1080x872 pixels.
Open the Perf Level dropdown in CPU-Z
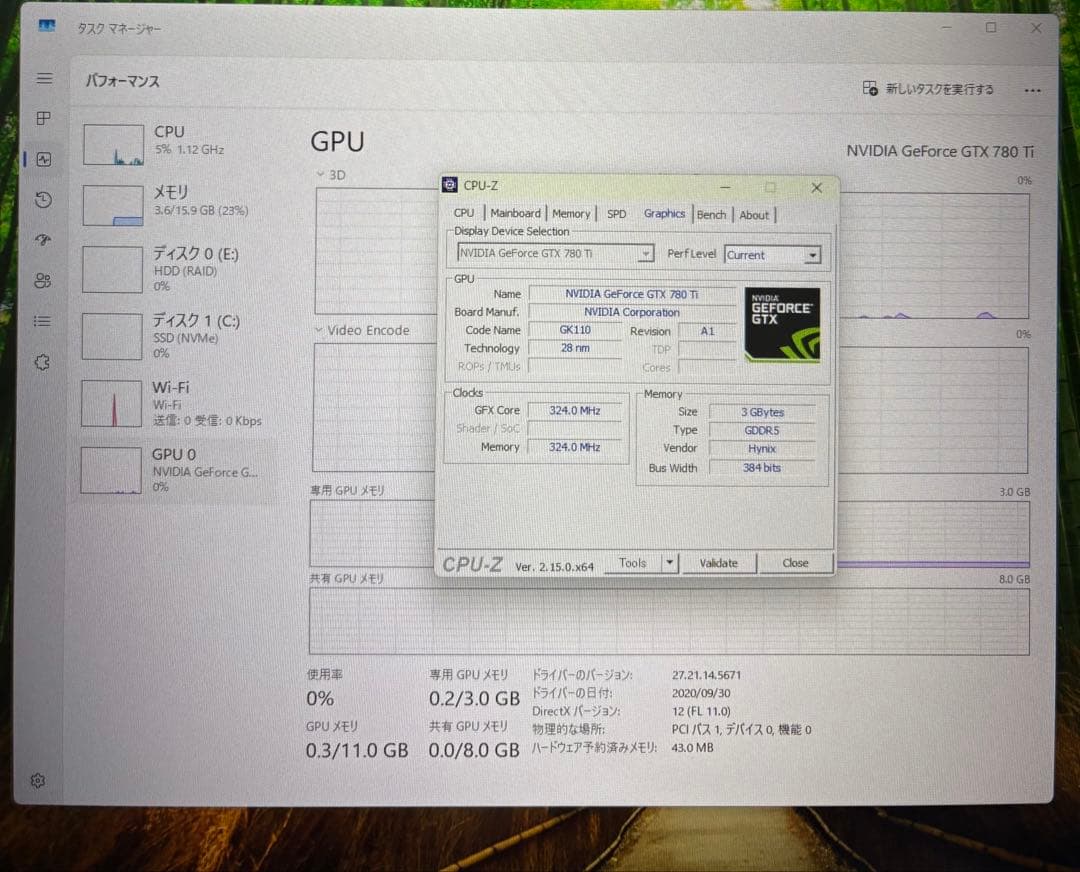(810, 255)
